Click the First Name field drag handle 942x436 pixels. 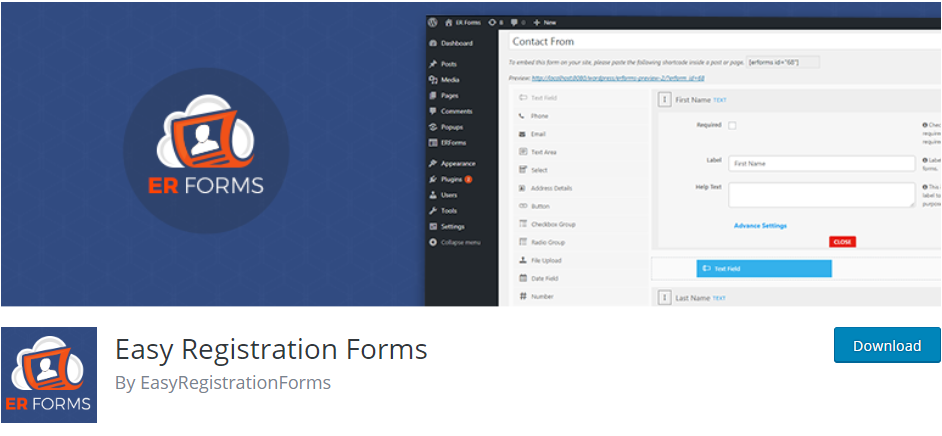click(x=664, y=100)
